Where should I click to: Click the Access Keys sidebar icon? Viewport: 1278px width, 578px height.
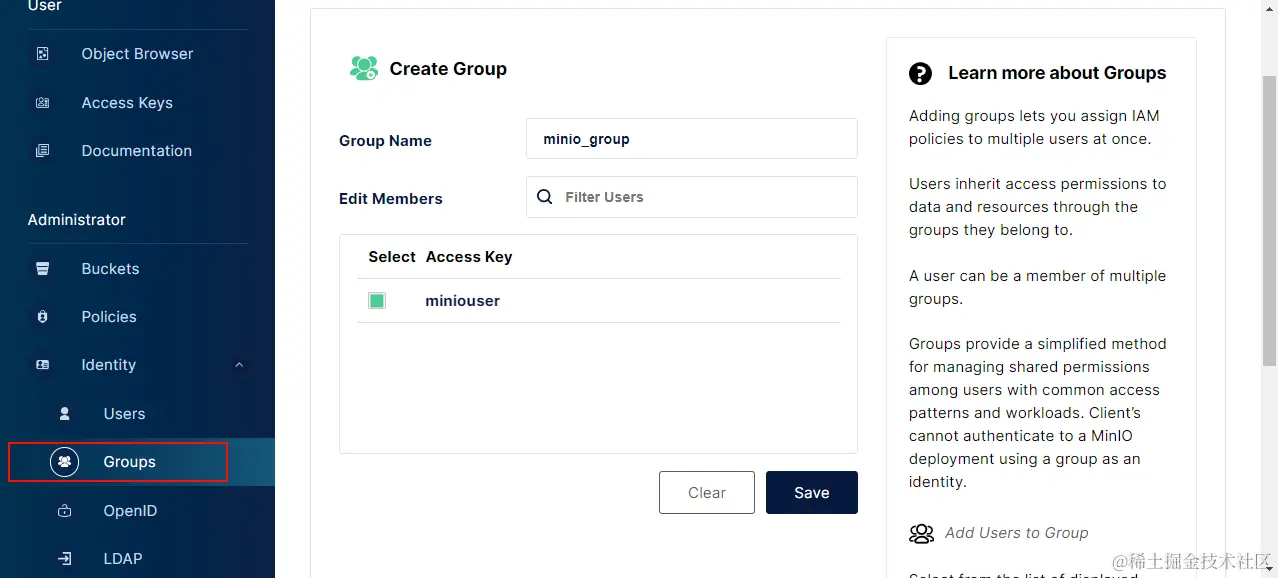coord(42,103)
